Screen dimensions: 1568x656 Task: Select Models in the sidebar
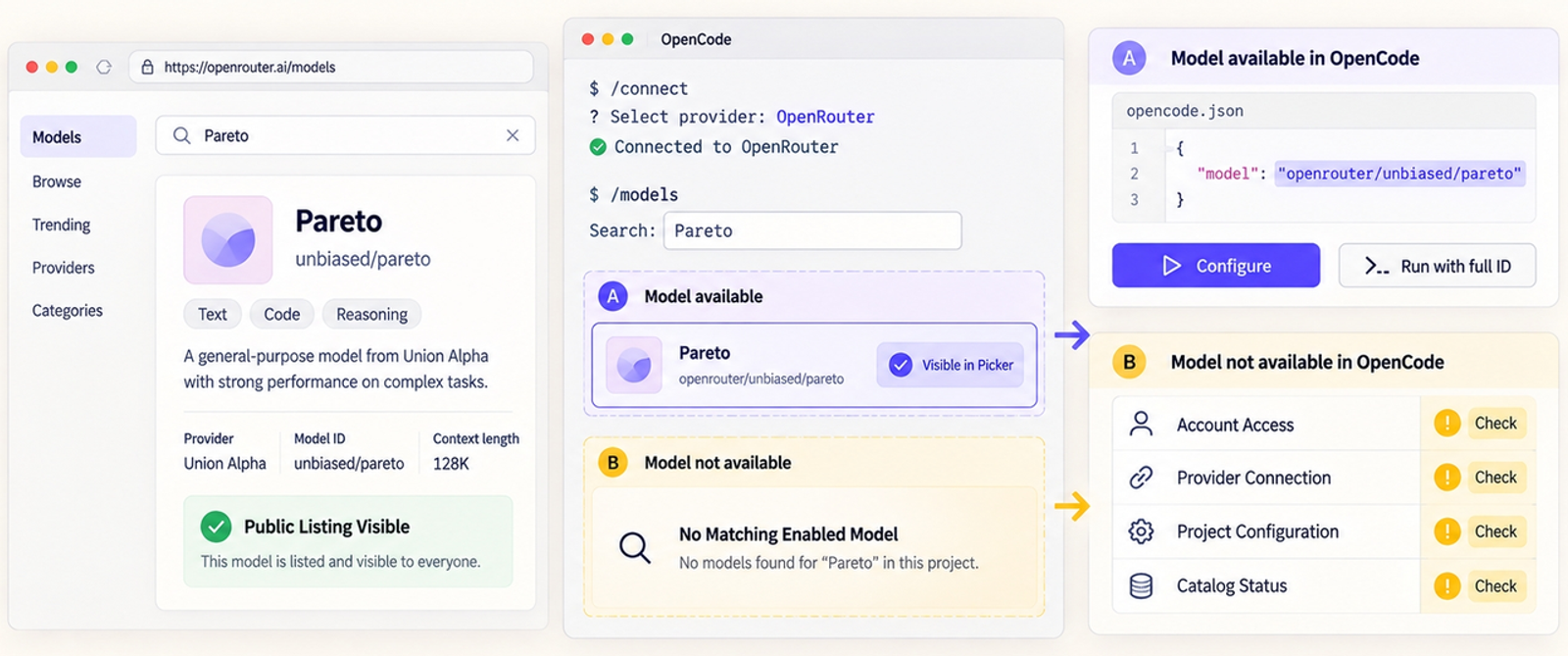[x=78, y=137]
